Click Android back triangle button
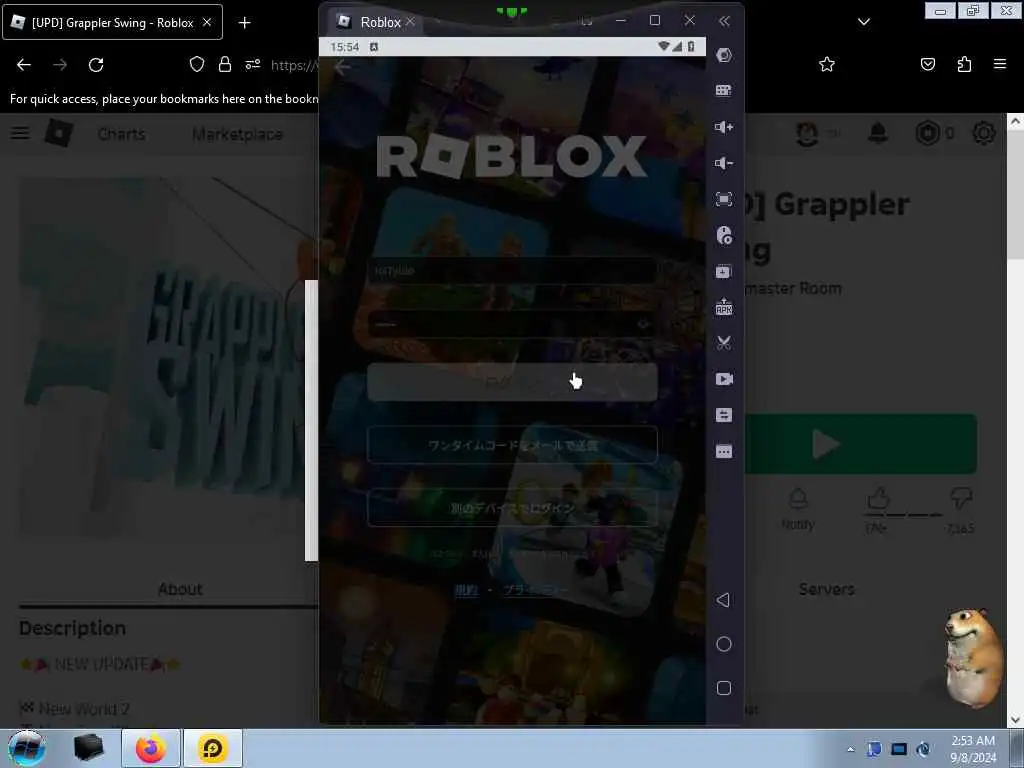The width and height of the screenshot is (1024, 768). [723, 600]
